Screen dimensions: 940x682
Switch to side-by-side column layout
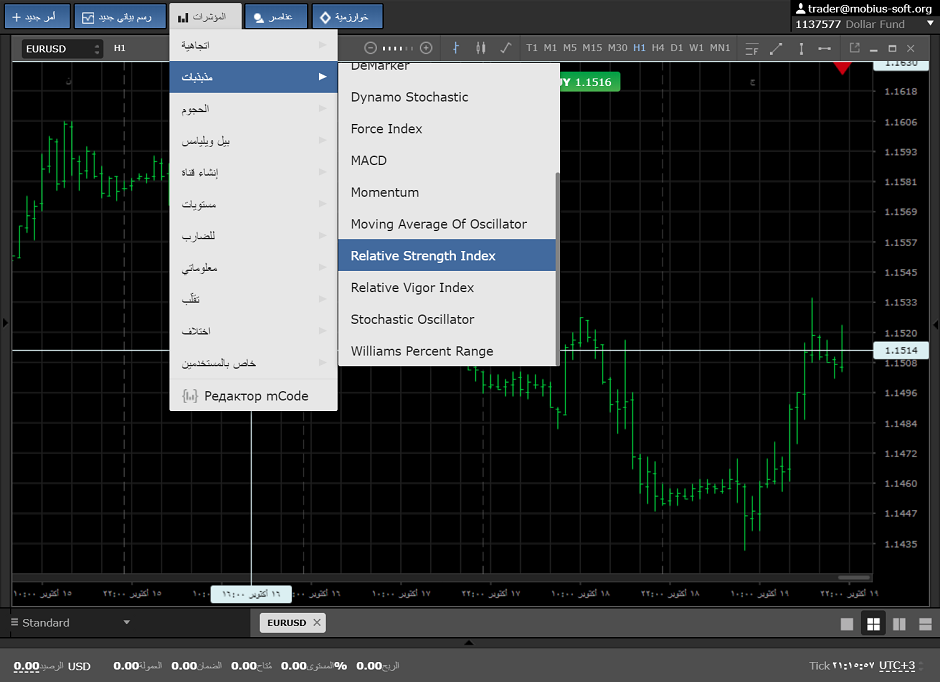[x=899, y=624]
